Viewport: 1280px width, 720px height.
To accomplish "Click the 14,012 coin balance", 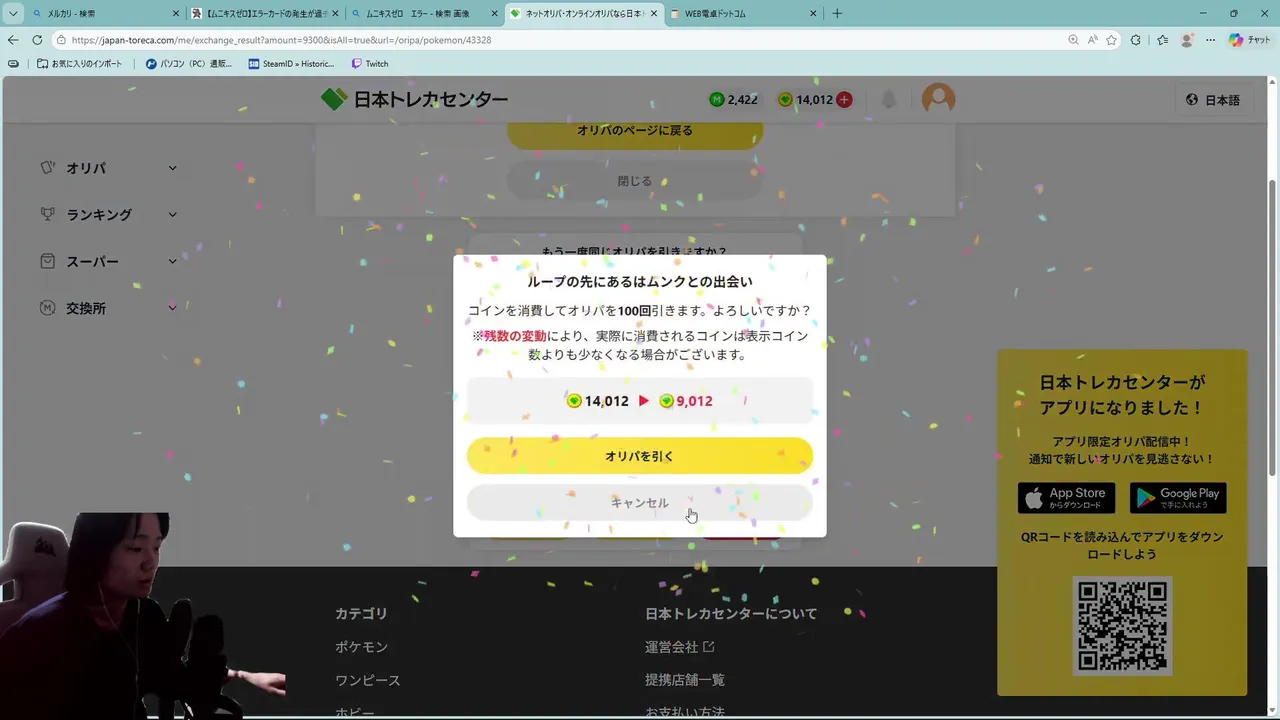I will pos(805,99).
